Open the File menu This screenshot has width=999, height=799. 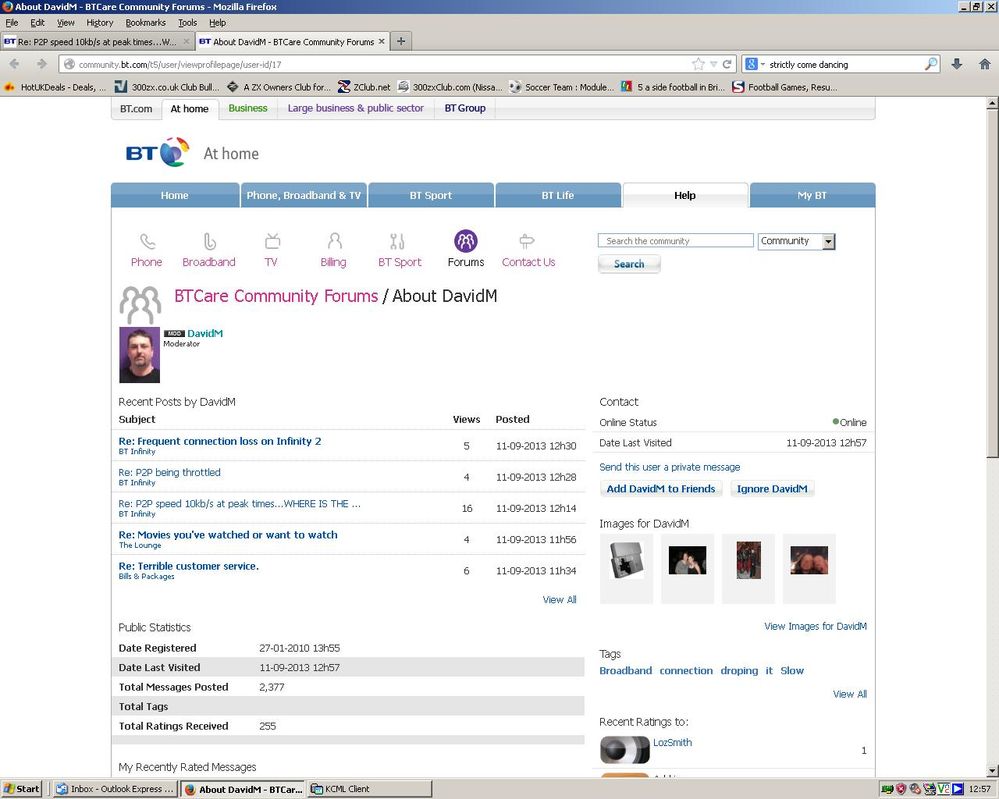point(11,22)
